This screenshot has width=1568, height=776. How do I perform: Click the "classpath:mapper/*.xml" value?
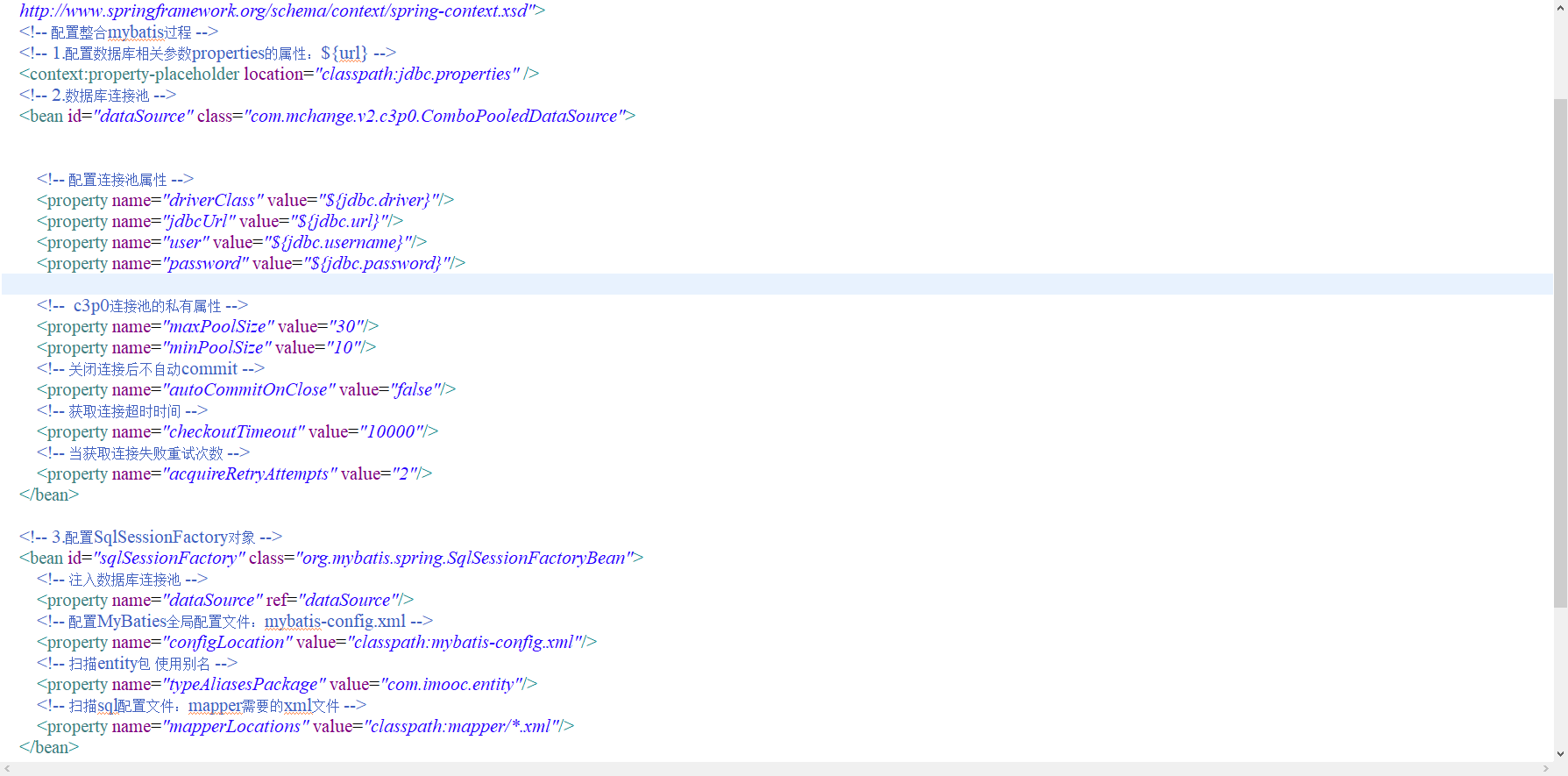461,727
